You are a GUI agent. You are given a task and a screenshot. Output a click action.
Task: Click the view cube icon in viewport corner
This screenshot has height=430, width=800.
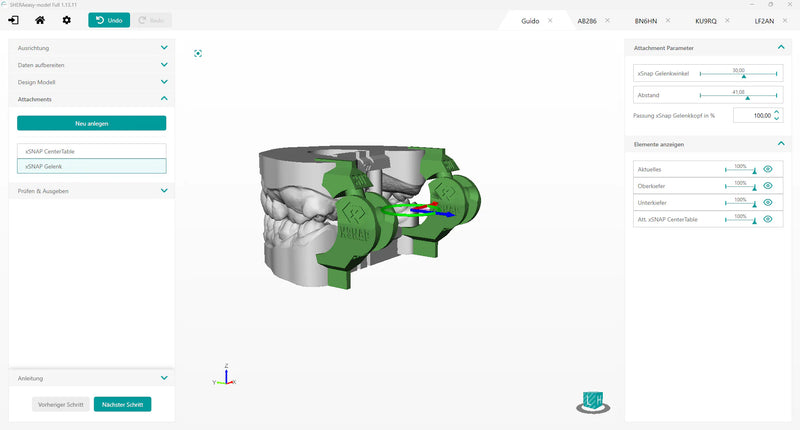(x=593, y=402)
